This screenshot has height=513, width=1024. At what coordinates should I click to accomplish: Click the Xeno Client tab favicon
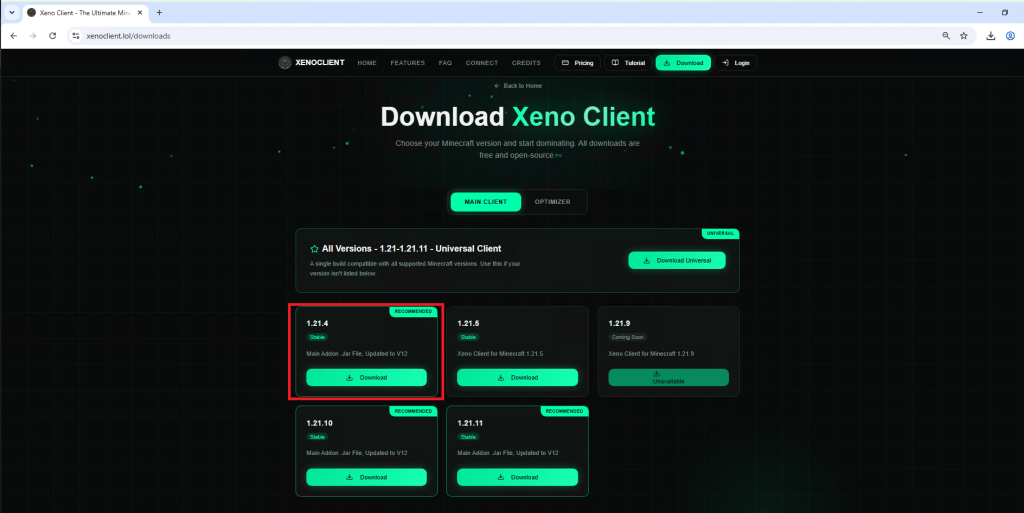(x=31, y=12)
